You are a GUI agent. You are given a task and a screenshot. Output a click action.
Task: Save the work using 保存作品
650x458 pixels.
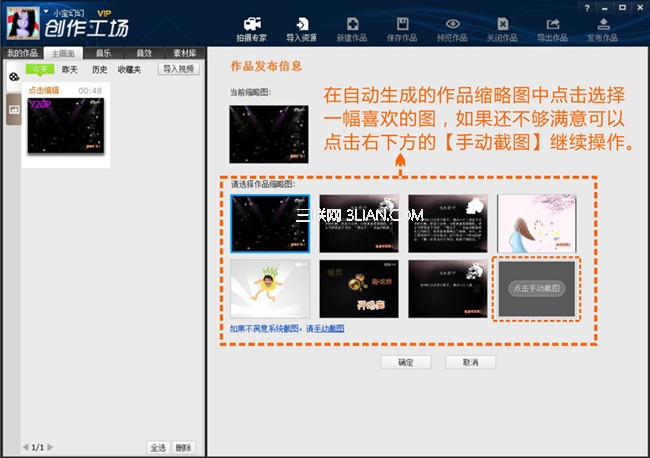tap(402, 29)
